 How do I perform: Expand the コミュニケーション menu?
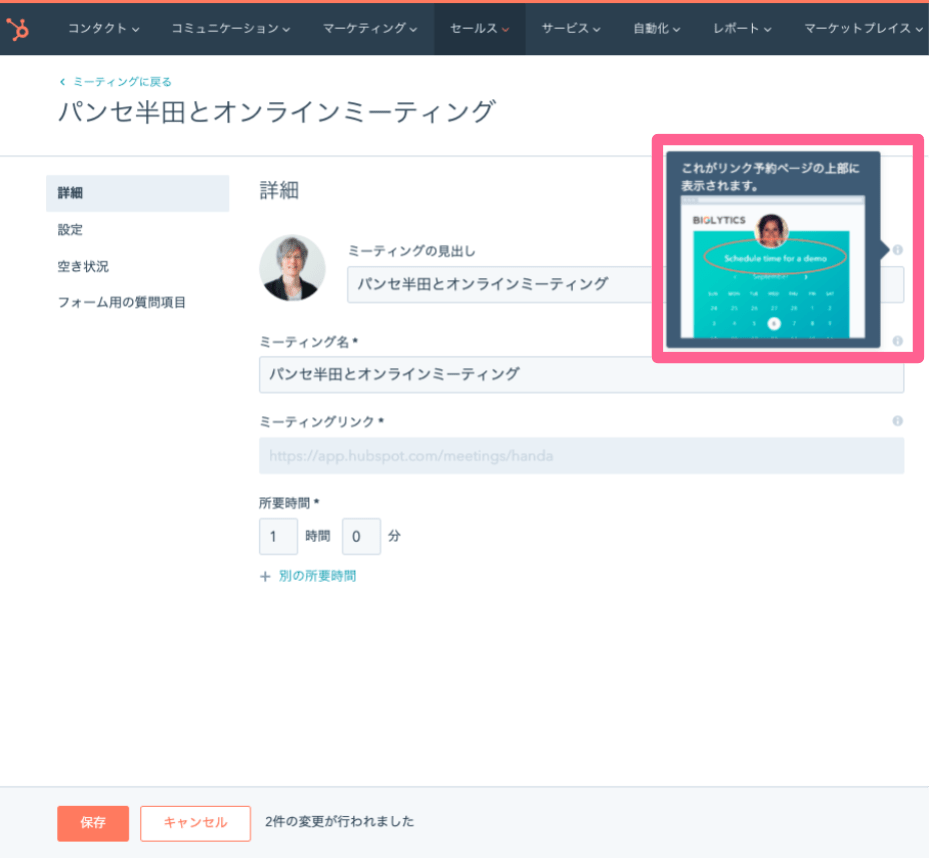tap(231, 29)
